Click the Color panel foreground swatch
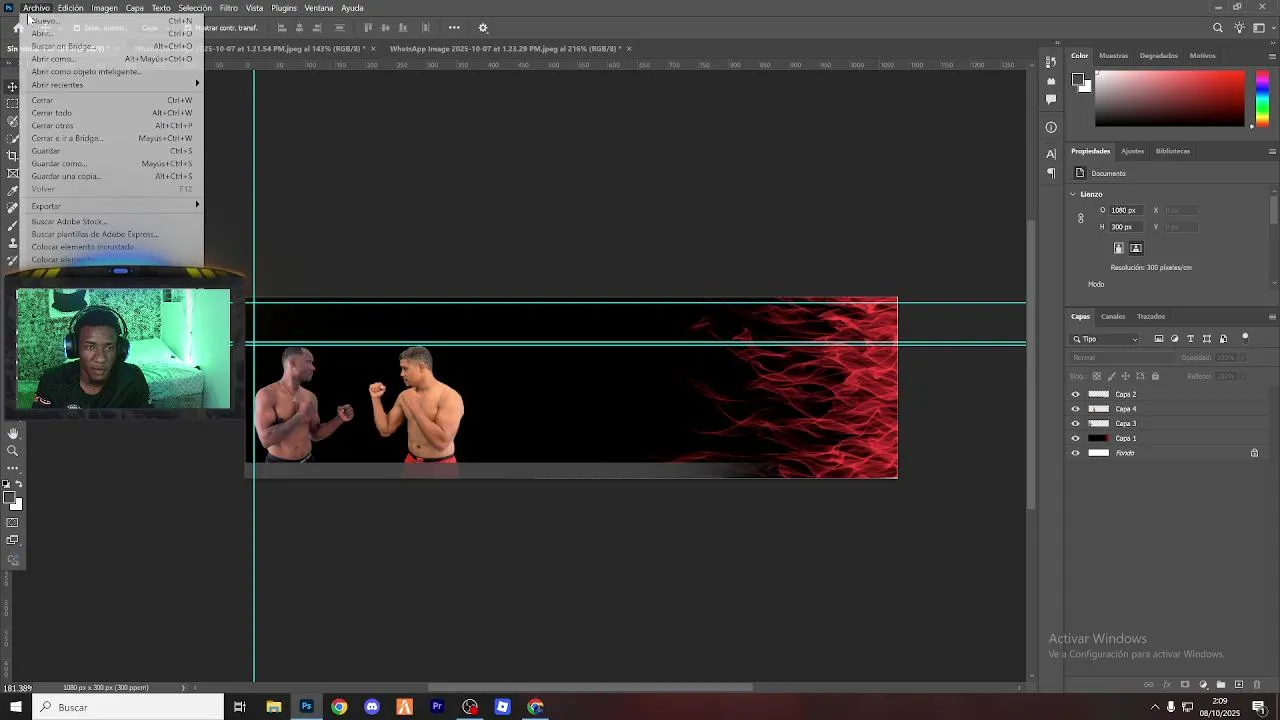Image resolution: width=1280 pixels, height=720 pixels. click(x=1079, y=79)
